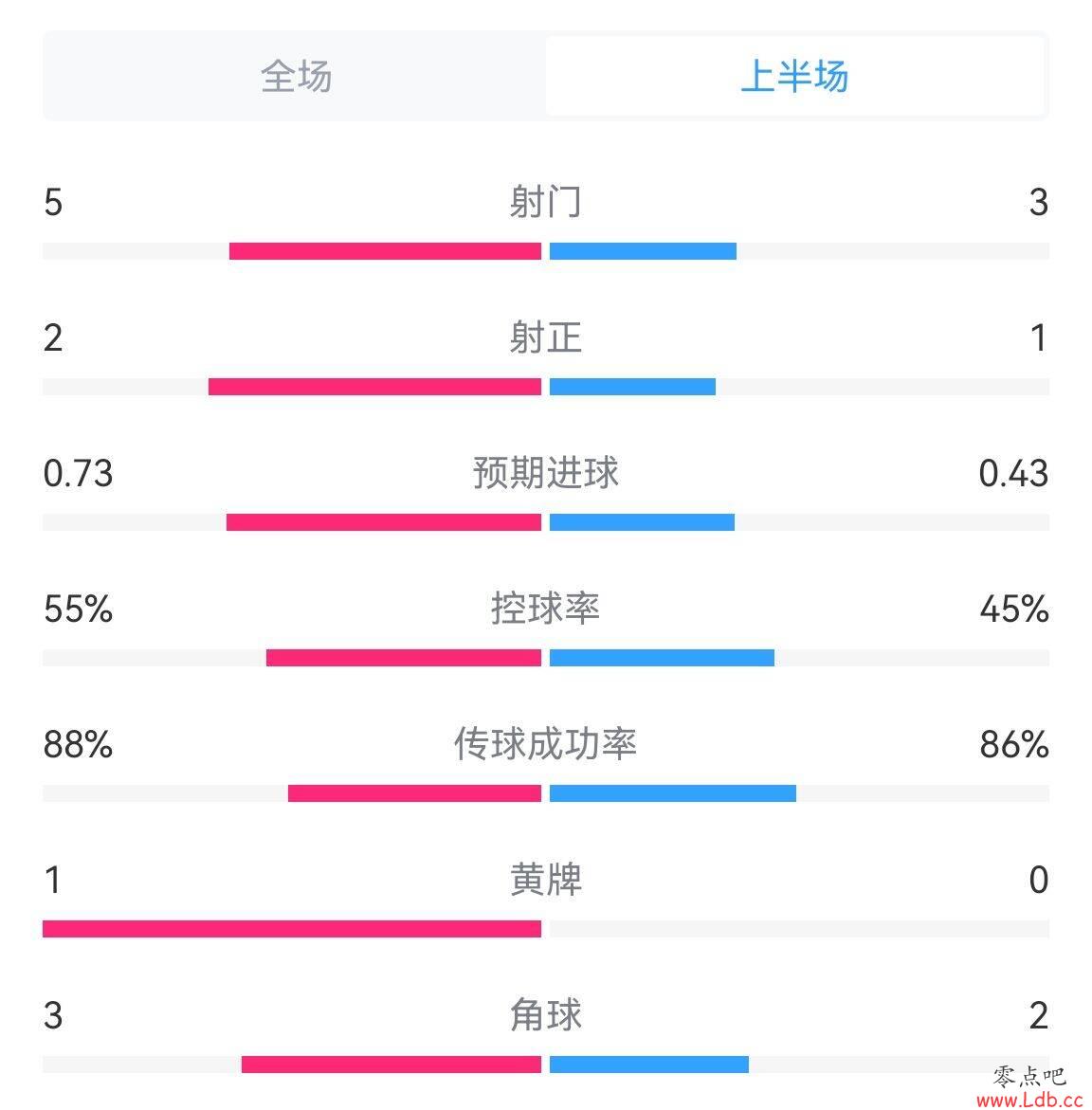Click the red 黄牌 full bar

pos(292,929)
